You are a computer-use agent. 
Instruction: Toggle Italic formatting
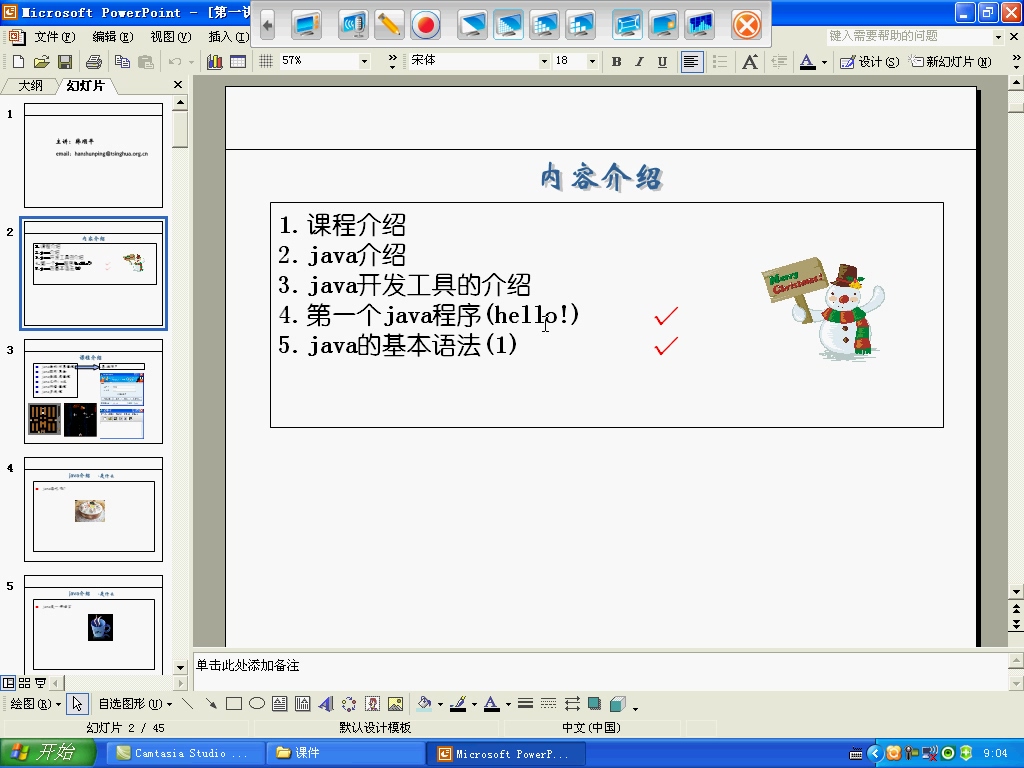tap(639, 61)
